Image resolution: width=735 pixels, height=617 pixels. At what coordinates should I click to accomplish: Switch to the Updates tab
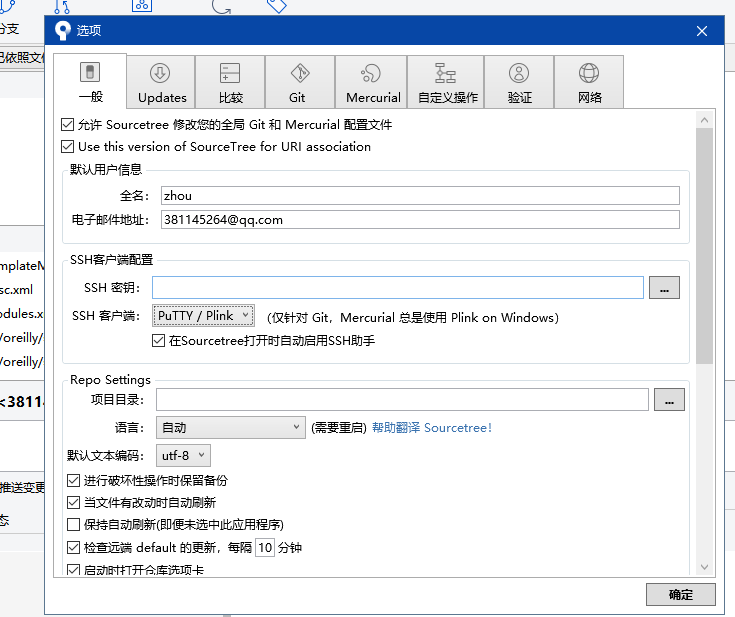click(x=161, y=82)
